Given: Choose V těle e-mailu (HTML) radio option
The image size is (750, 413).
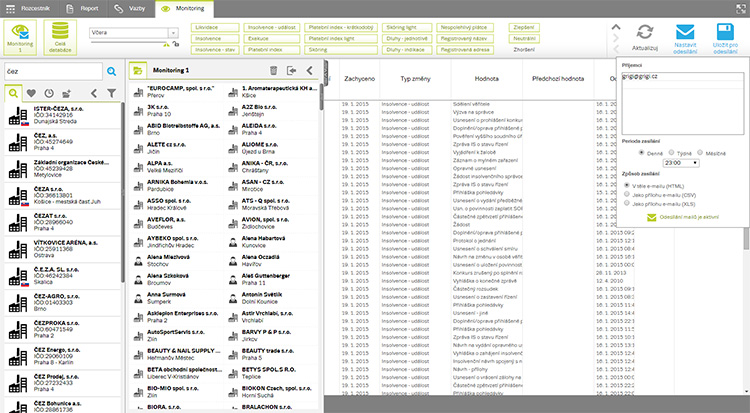Looking at the screenshot, I should tap(627, 185).
